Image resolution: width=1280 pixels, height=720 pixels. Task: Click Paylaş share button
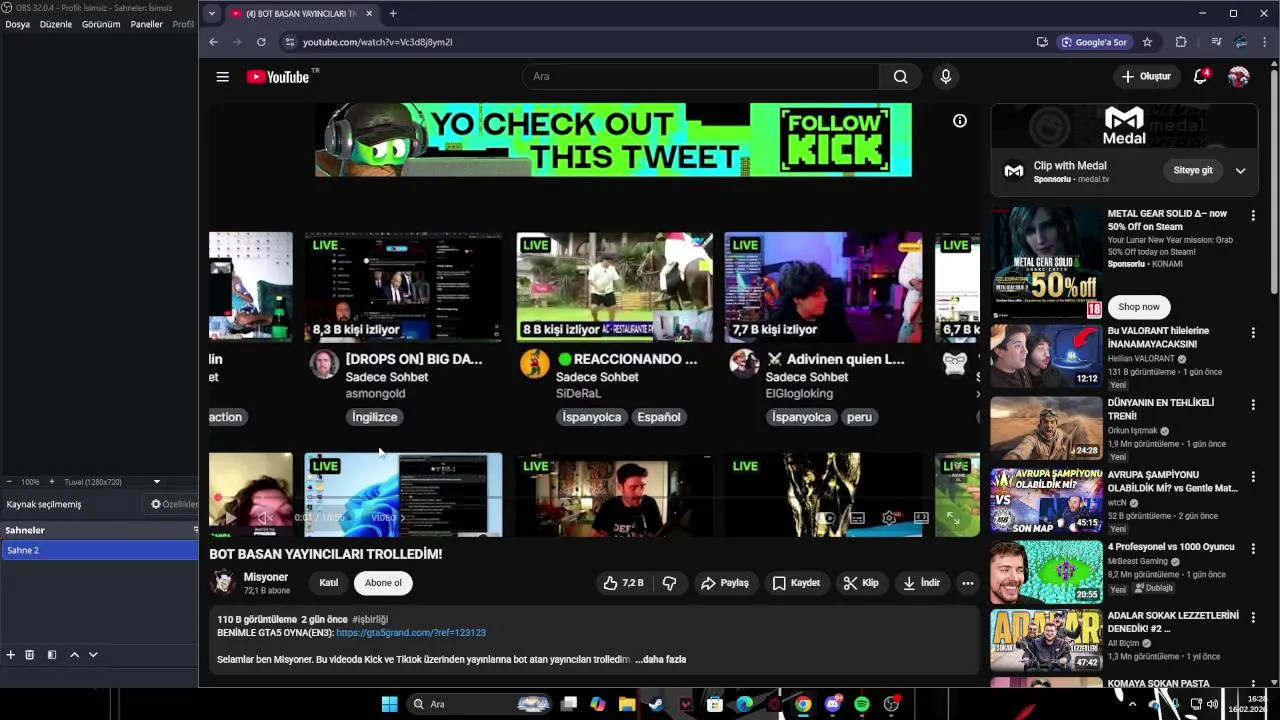[x=724, y=583]
